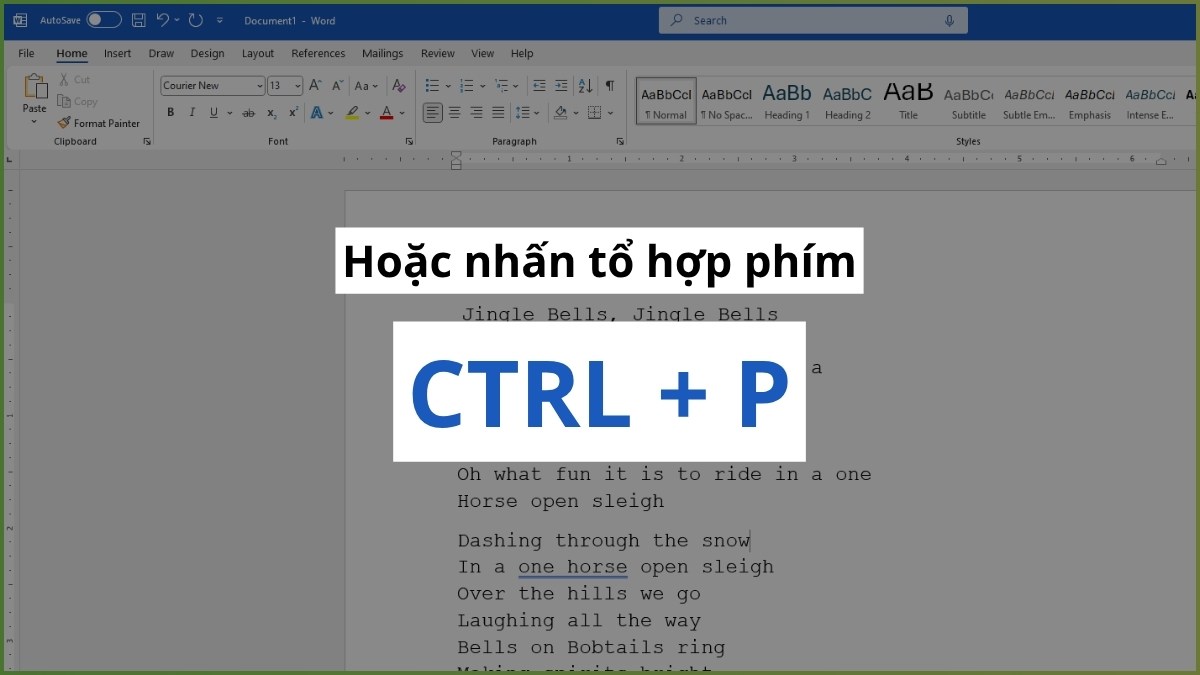Click the Center alignment icon

[x=454, y=112]
